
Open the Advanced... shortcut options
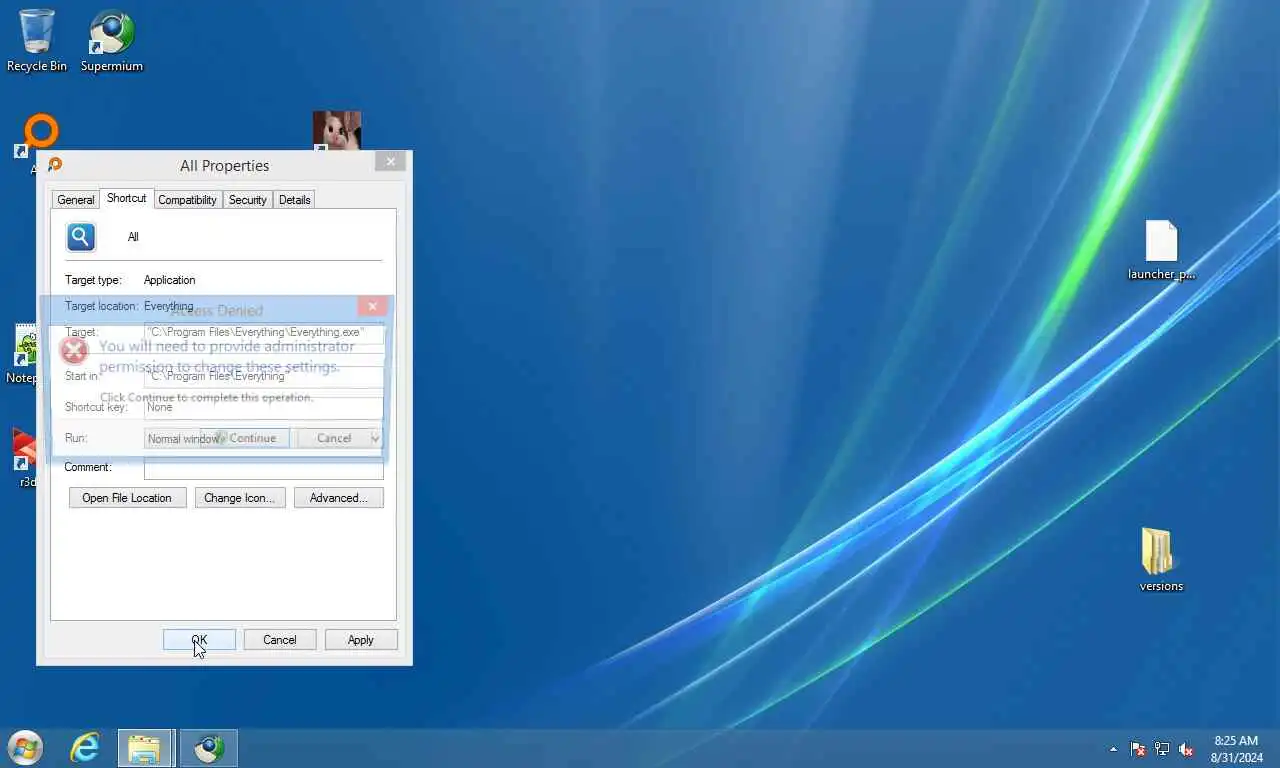point(338,498)
